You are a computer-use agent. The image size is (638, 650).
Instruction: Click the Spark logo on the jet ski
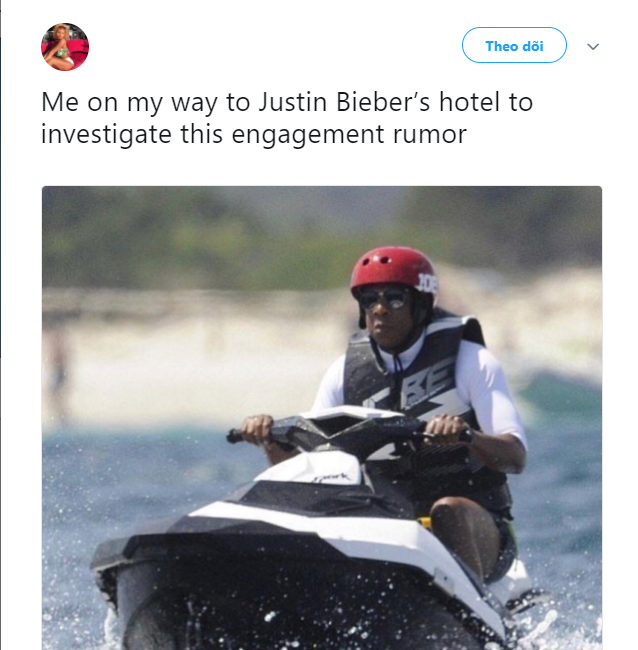click(x=332, y=478)
